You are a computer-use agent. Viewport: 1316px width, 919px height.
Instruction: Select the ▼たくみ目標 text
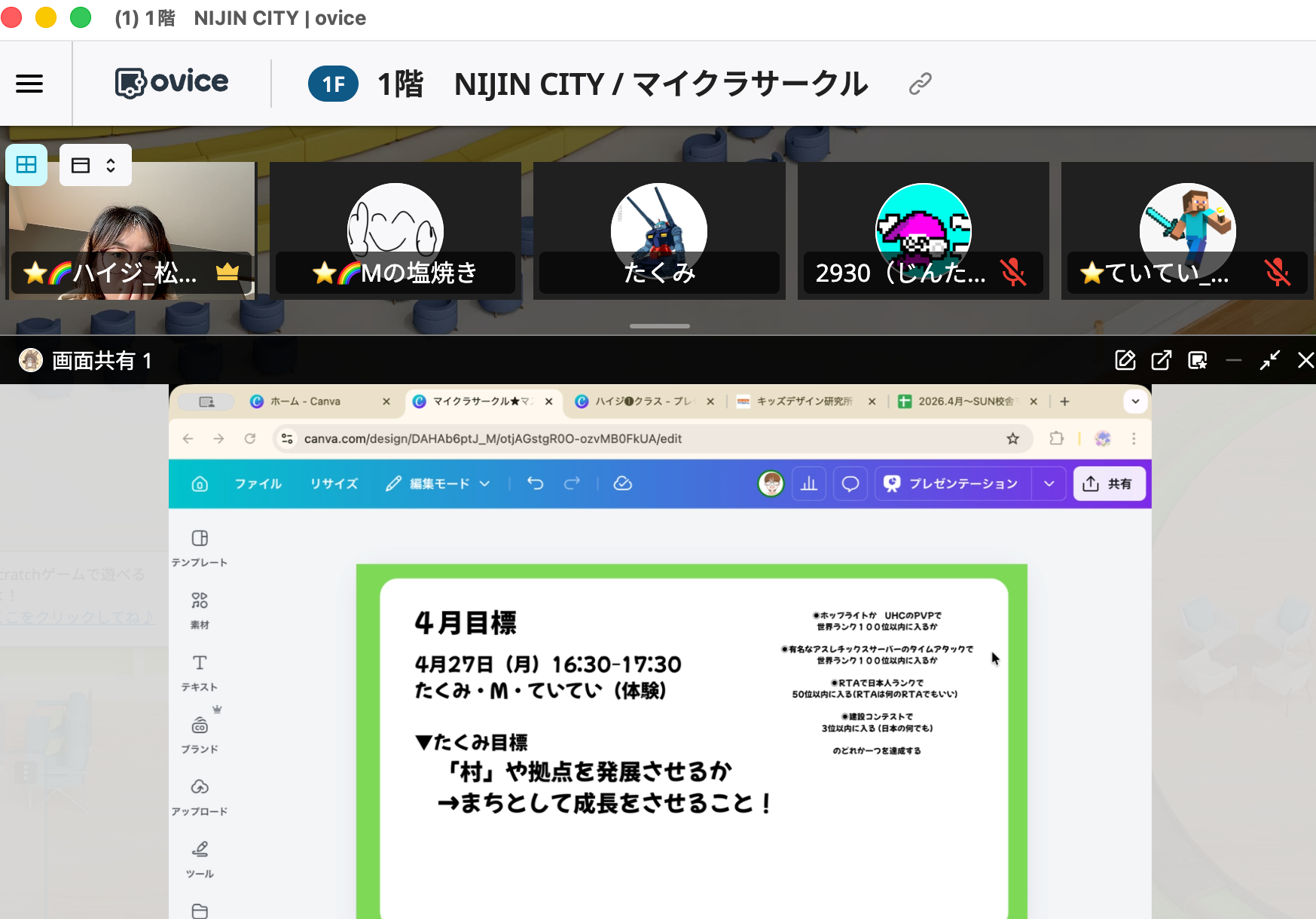(x=472, y=742)
